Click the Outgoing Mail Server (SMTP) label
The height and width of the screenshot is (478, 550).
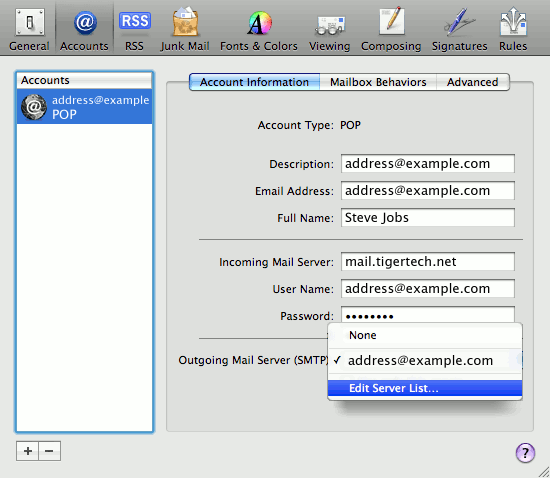[254, 360]
